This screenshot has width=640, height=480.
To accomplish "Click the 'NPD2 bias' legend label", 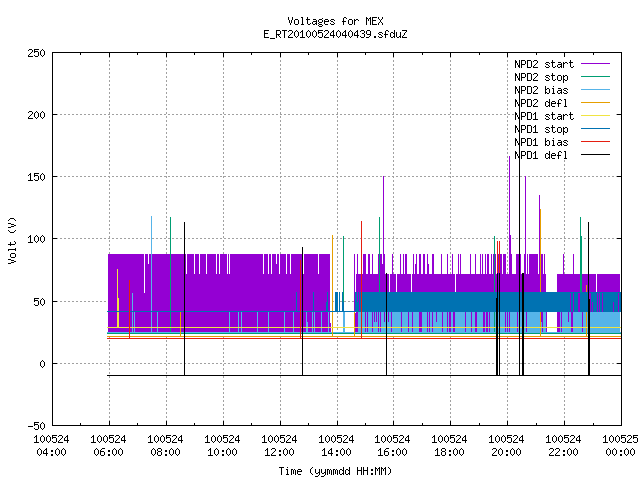I will [x=541, y=90].
